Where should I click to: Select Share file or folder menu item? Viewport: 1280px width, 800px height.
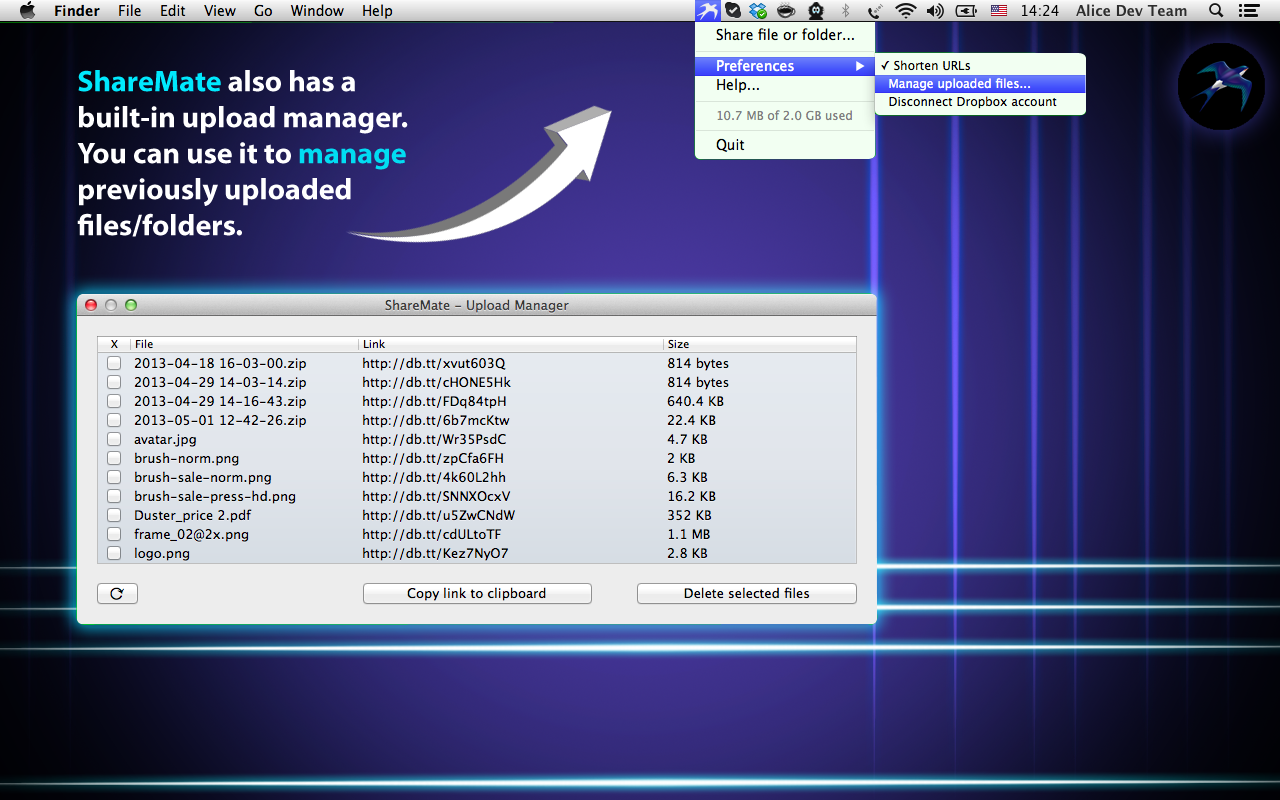point(785,35)
